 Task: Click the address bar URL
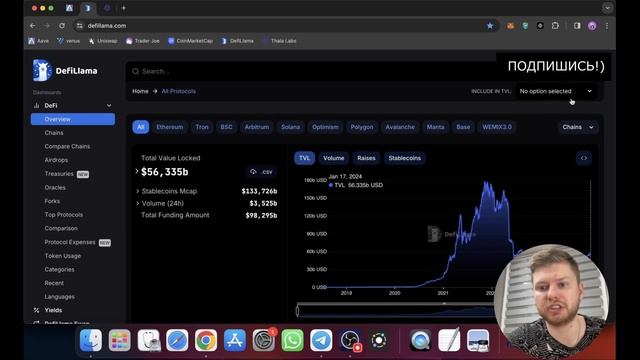coord(107,26)
